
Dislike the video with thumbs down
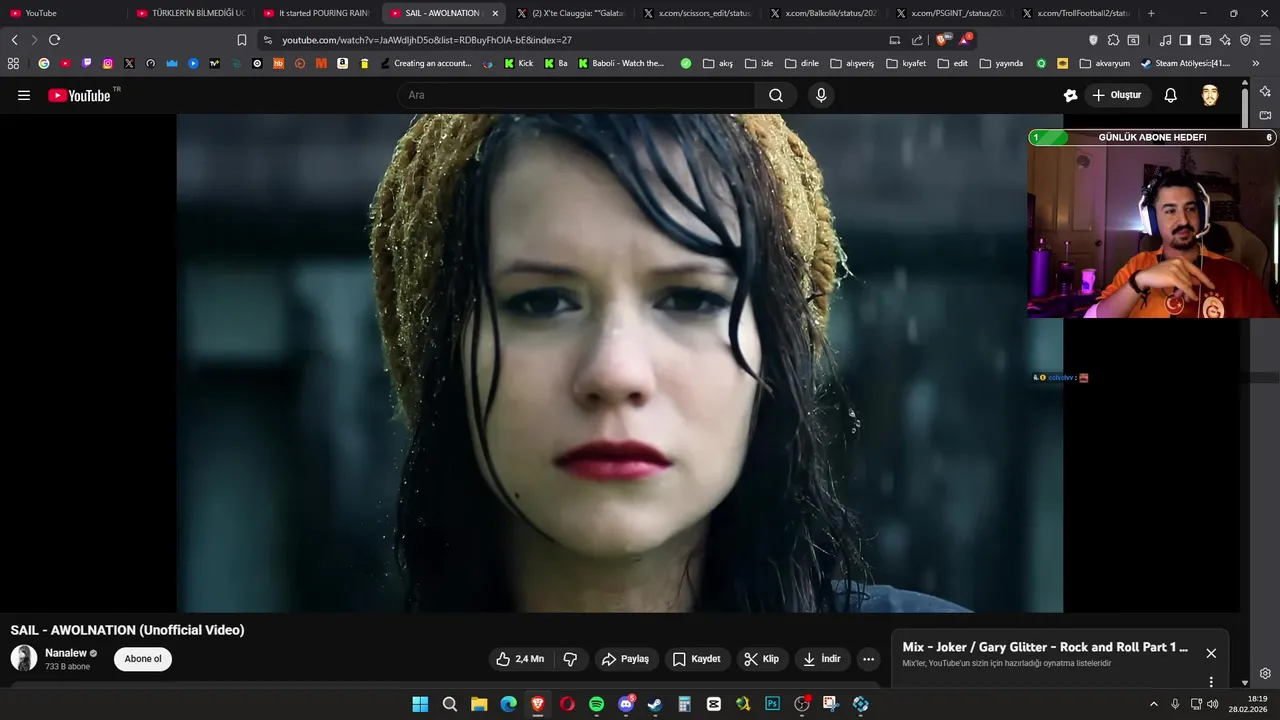[x=570, y=659]
